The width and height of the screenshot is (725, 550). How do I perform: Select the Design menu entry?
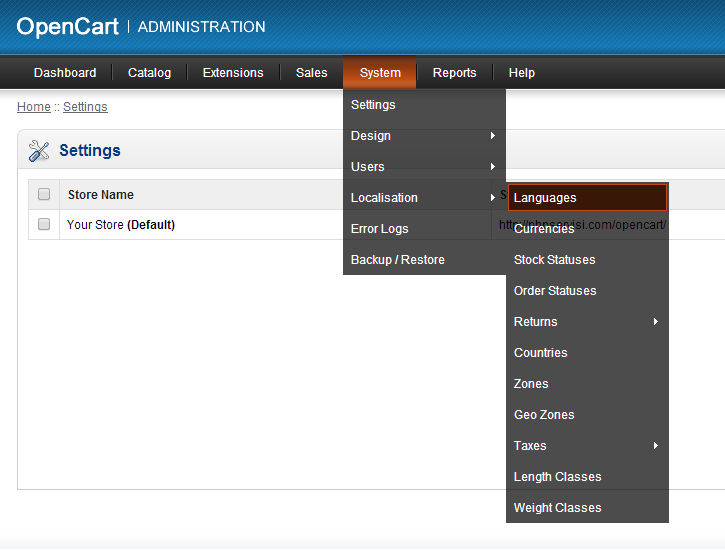[x=424, y=136]
